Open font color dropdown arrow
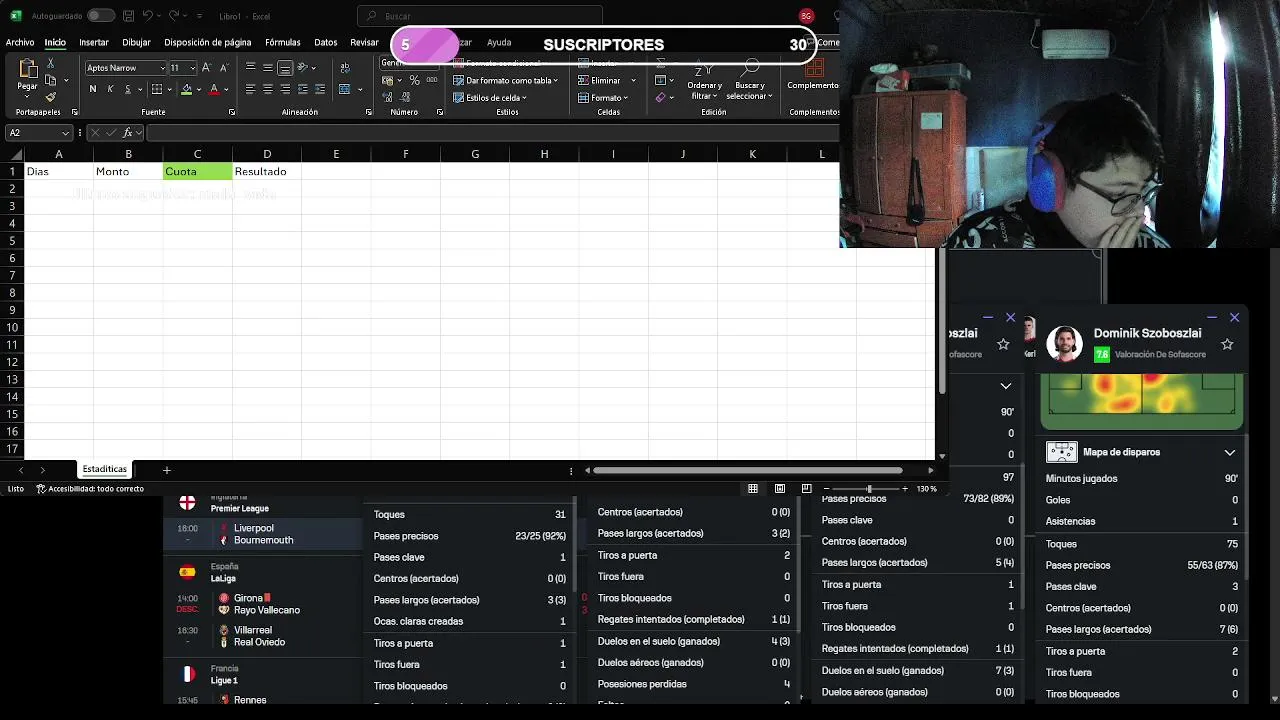Viewport: 1280px width, 720px height. click(x=226, y=89)
